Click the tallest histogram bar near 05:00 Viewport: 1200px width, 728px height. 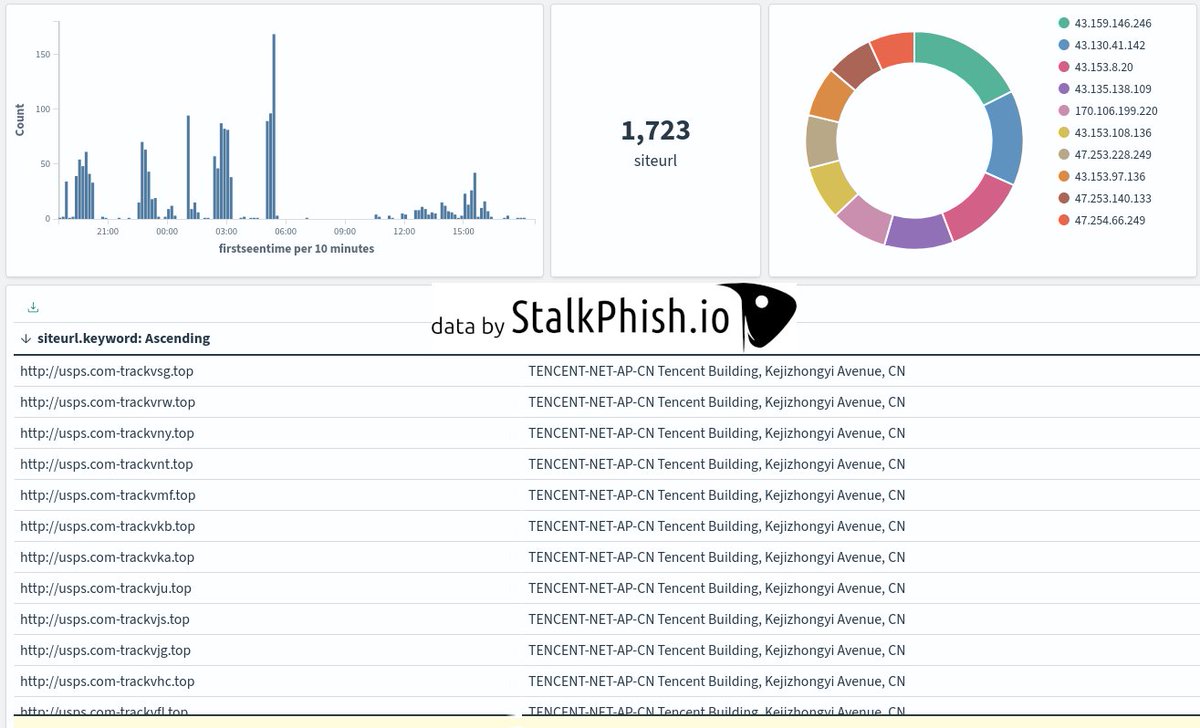click(272, 125)
